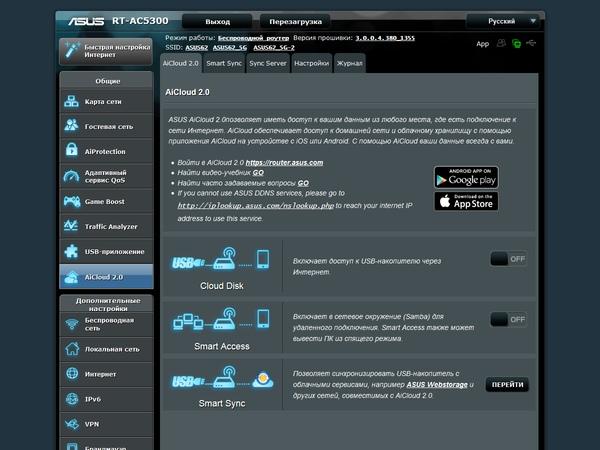Click the ASUS62_5G SSID link

point(230,47)
